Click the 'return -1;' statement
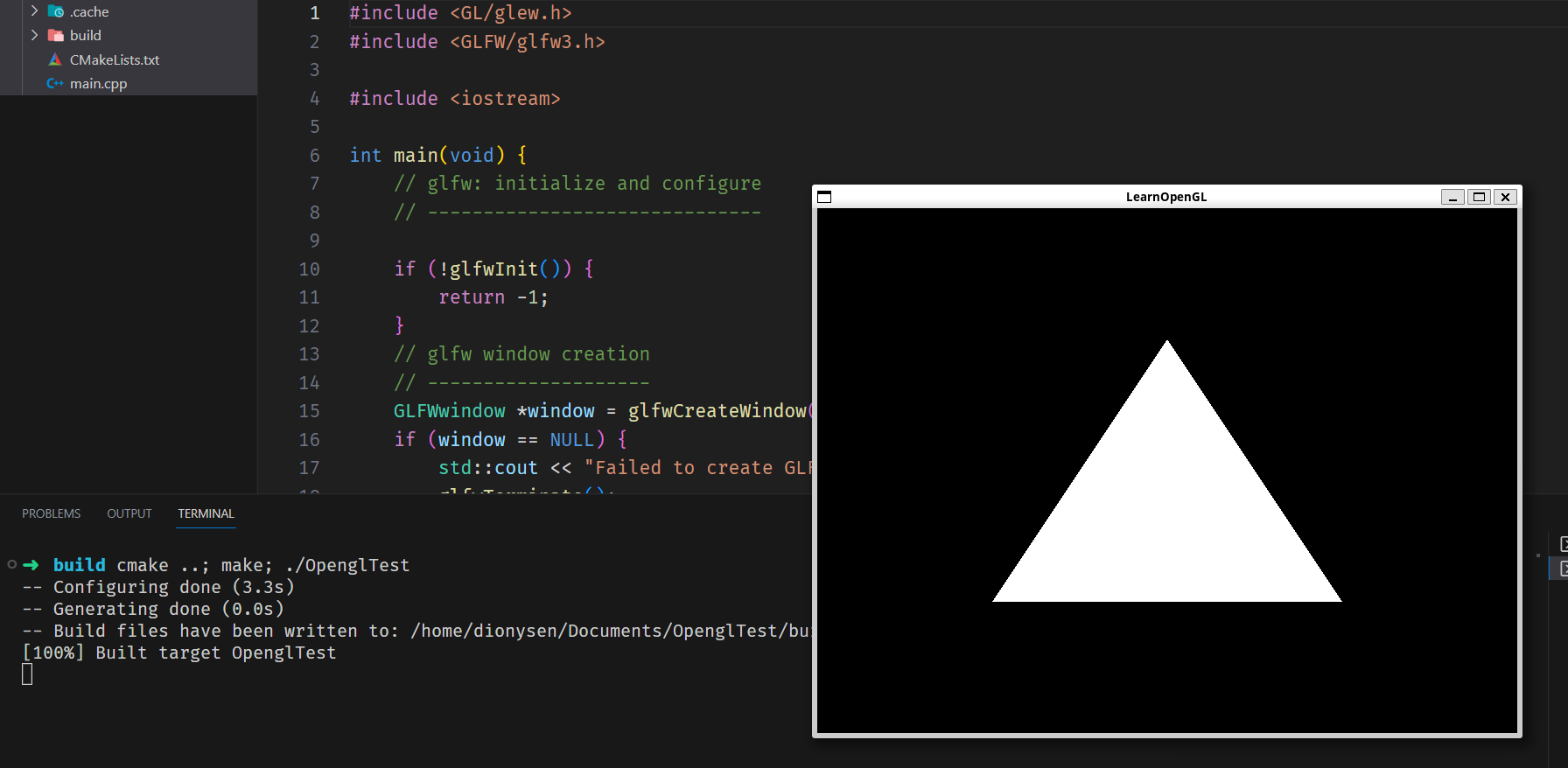Screen dimensions: 1568x768 (x=493, y=297)
